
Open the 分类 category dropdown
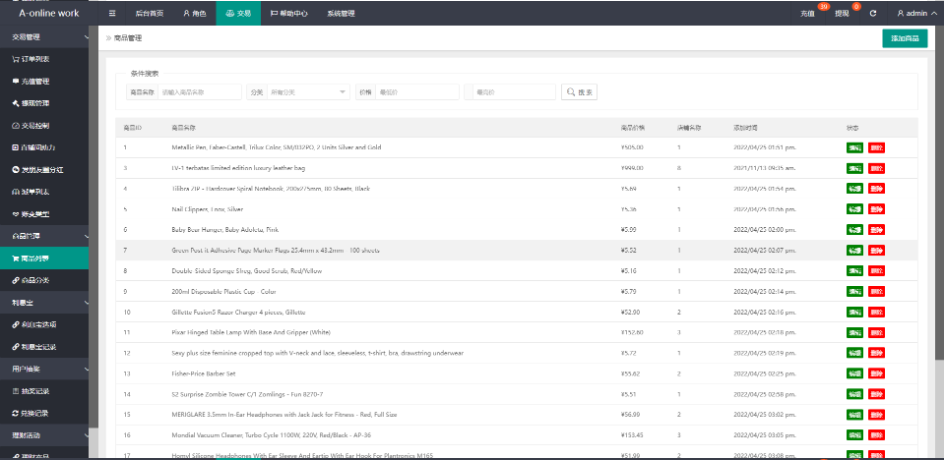[x=308, y=92]
